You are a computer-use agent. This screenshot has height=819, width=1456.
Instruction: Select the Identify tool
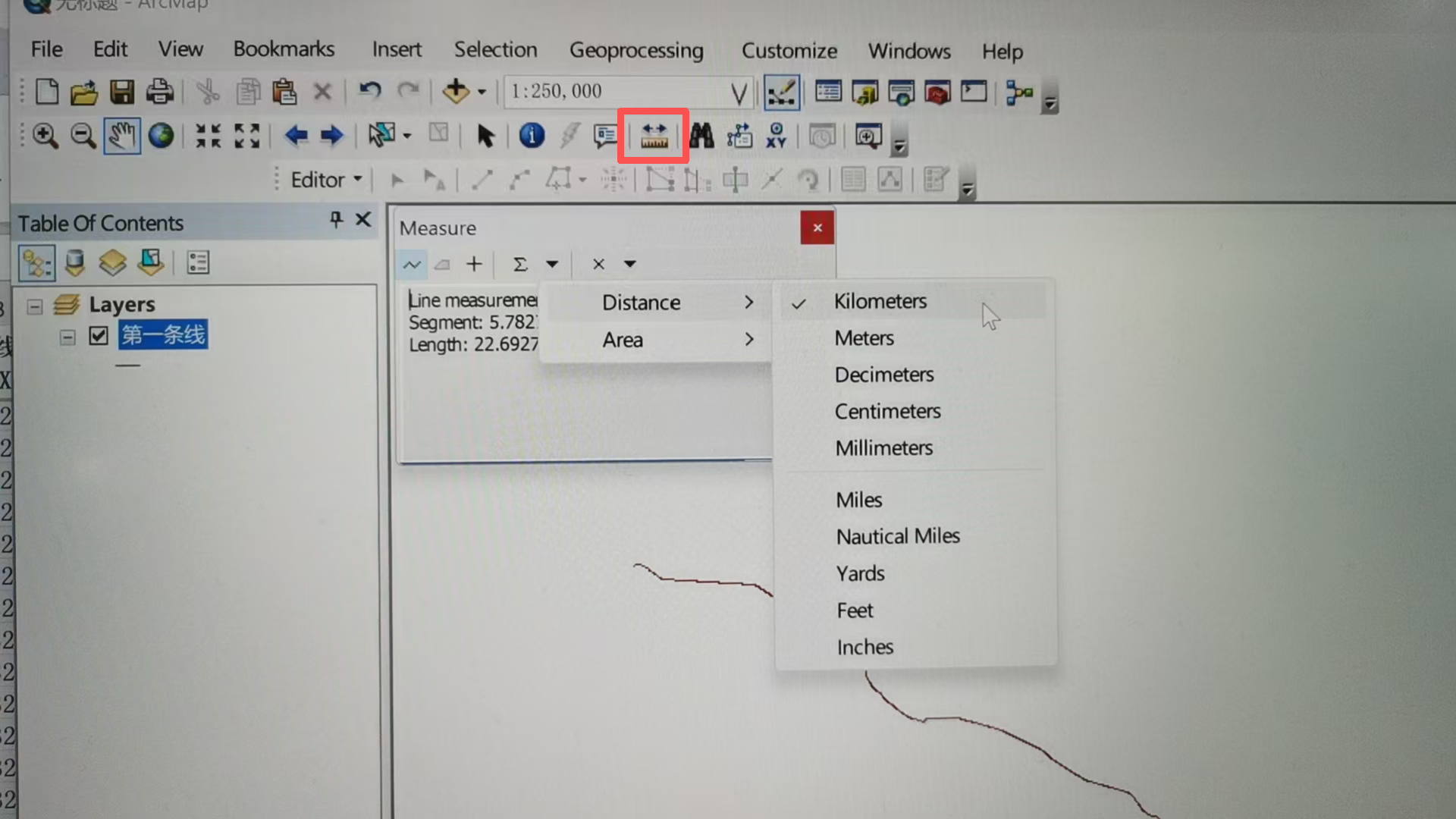[x=532, y=136]
